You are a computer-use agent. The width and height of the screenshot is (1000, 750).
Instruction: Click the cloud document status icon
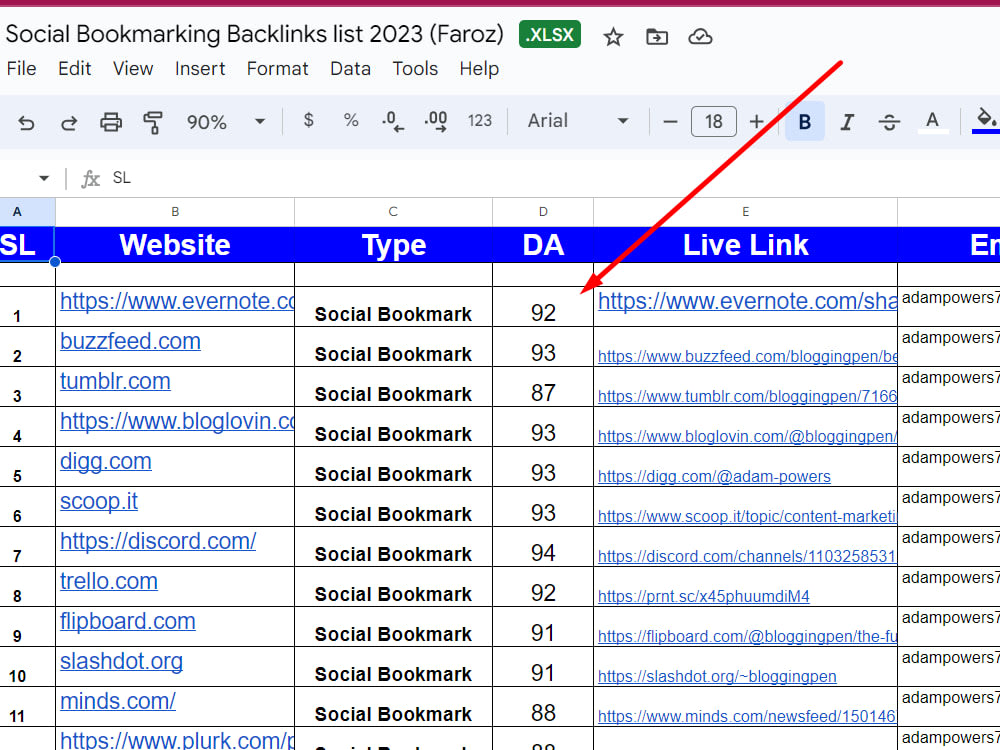tap(700, 37)
